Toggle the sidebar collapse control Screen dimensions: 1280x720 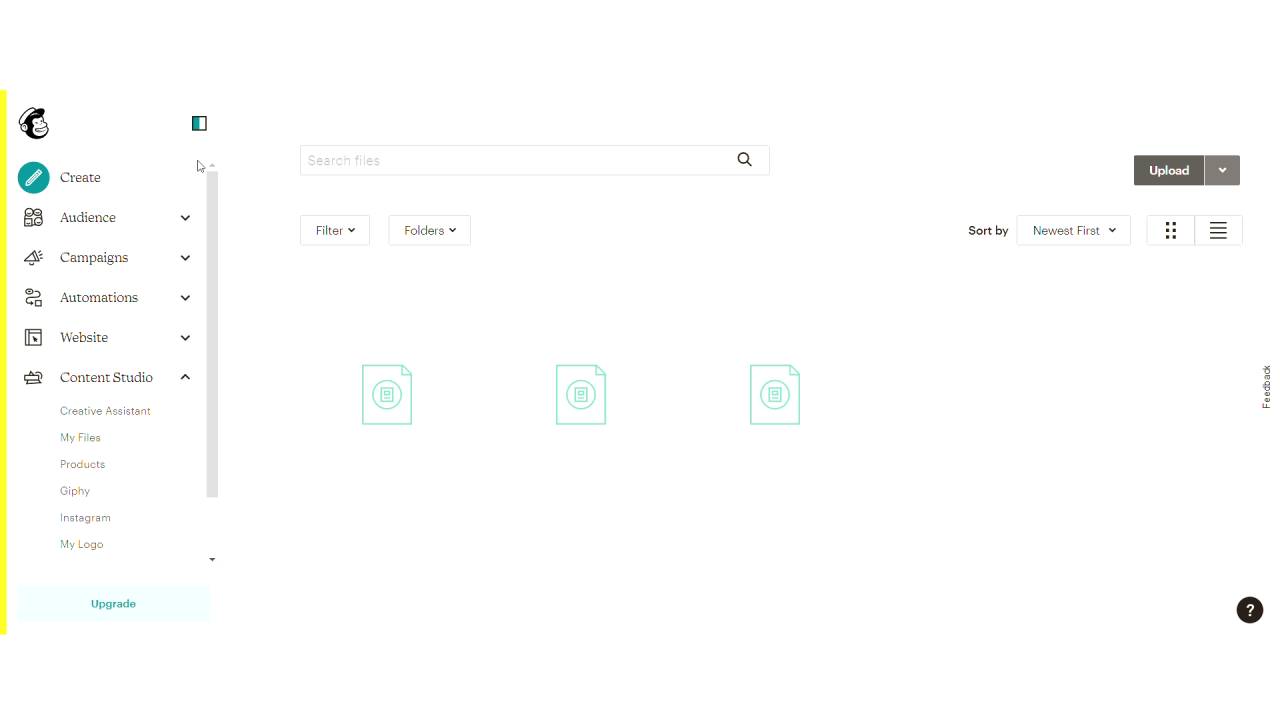(x=199, y=122)
